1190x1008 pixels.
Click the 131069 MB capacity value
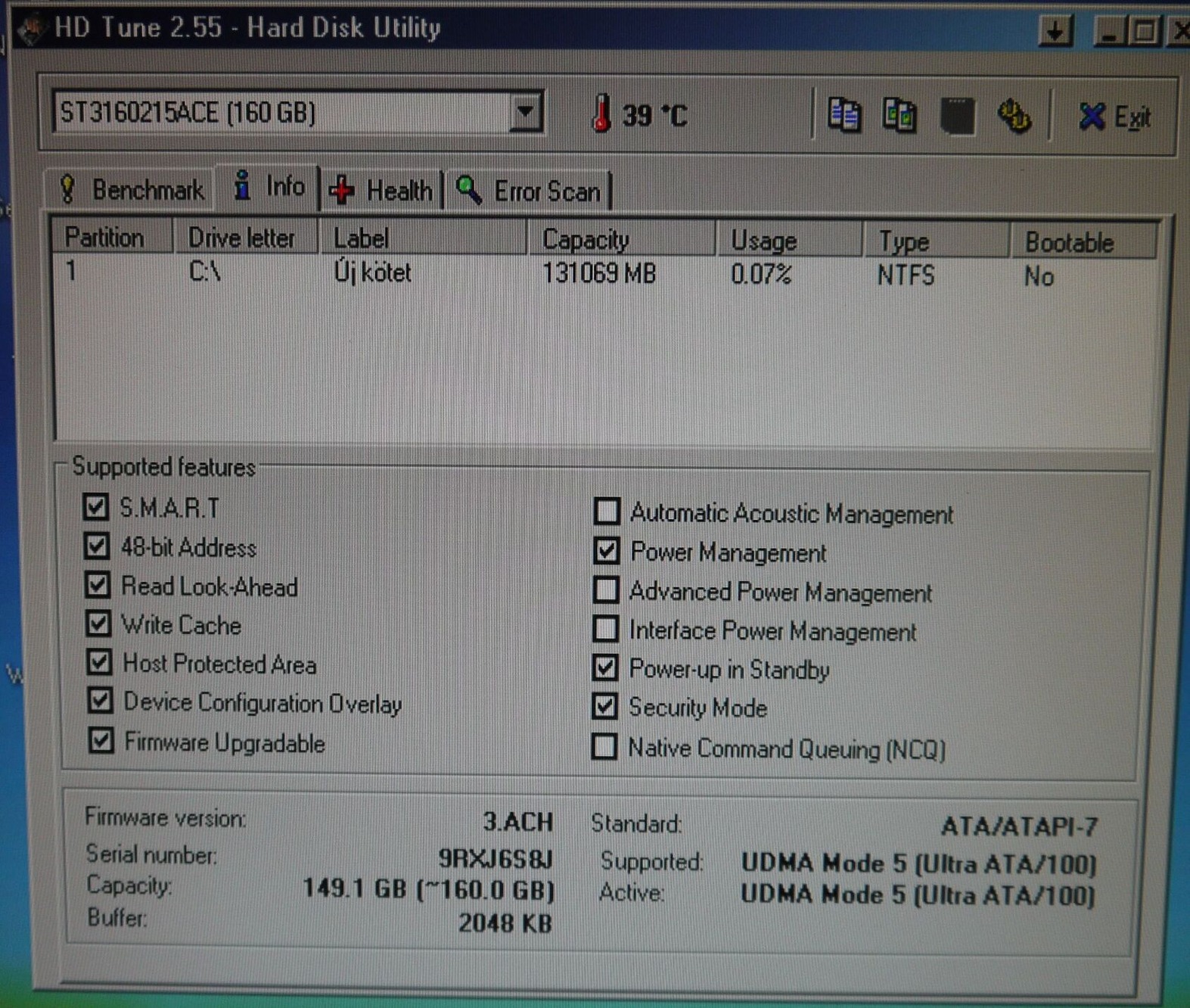599,273
